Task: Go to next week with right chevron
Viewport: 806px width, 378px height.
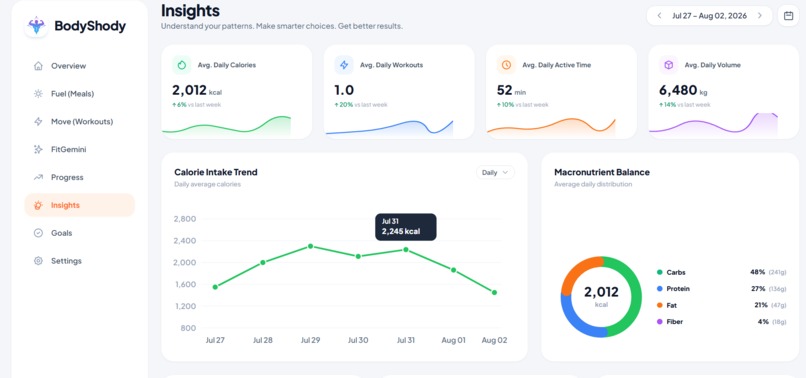Action: [760, 15]
